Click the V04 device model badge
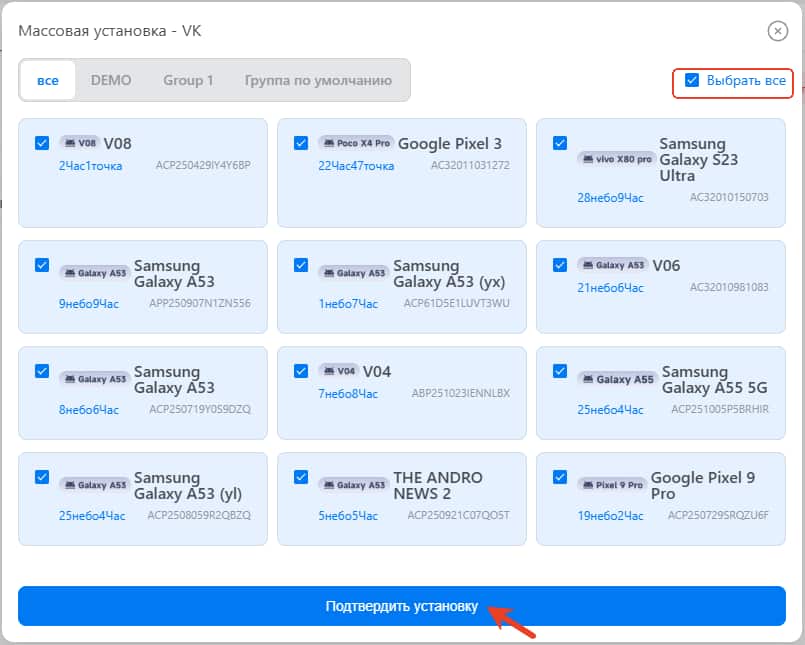This screenshot has height=645, width=805. coord(338,371)
